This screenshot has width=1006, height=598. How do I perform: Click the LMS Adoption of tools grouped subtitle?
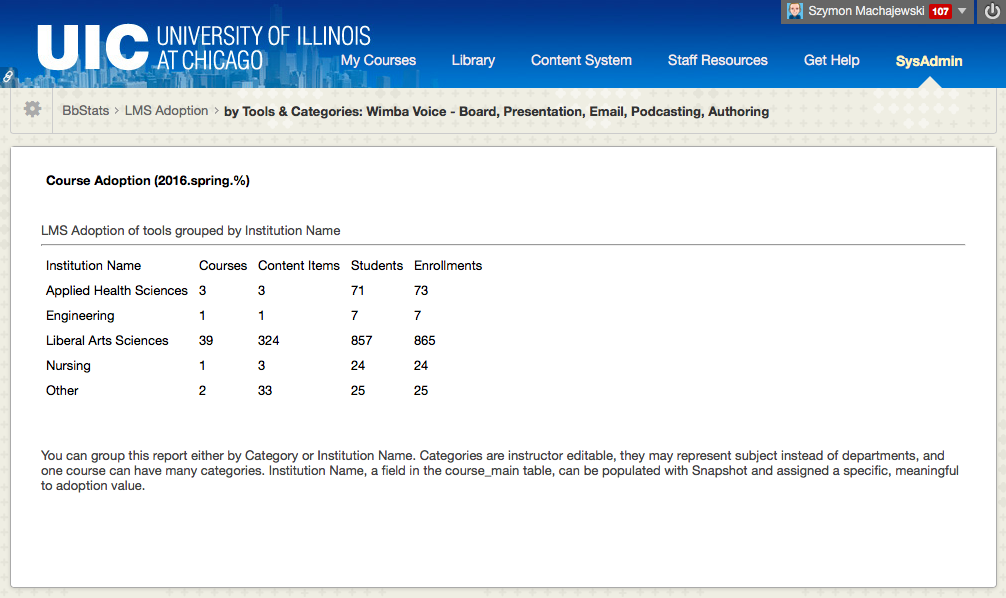[x=191, y=231]
